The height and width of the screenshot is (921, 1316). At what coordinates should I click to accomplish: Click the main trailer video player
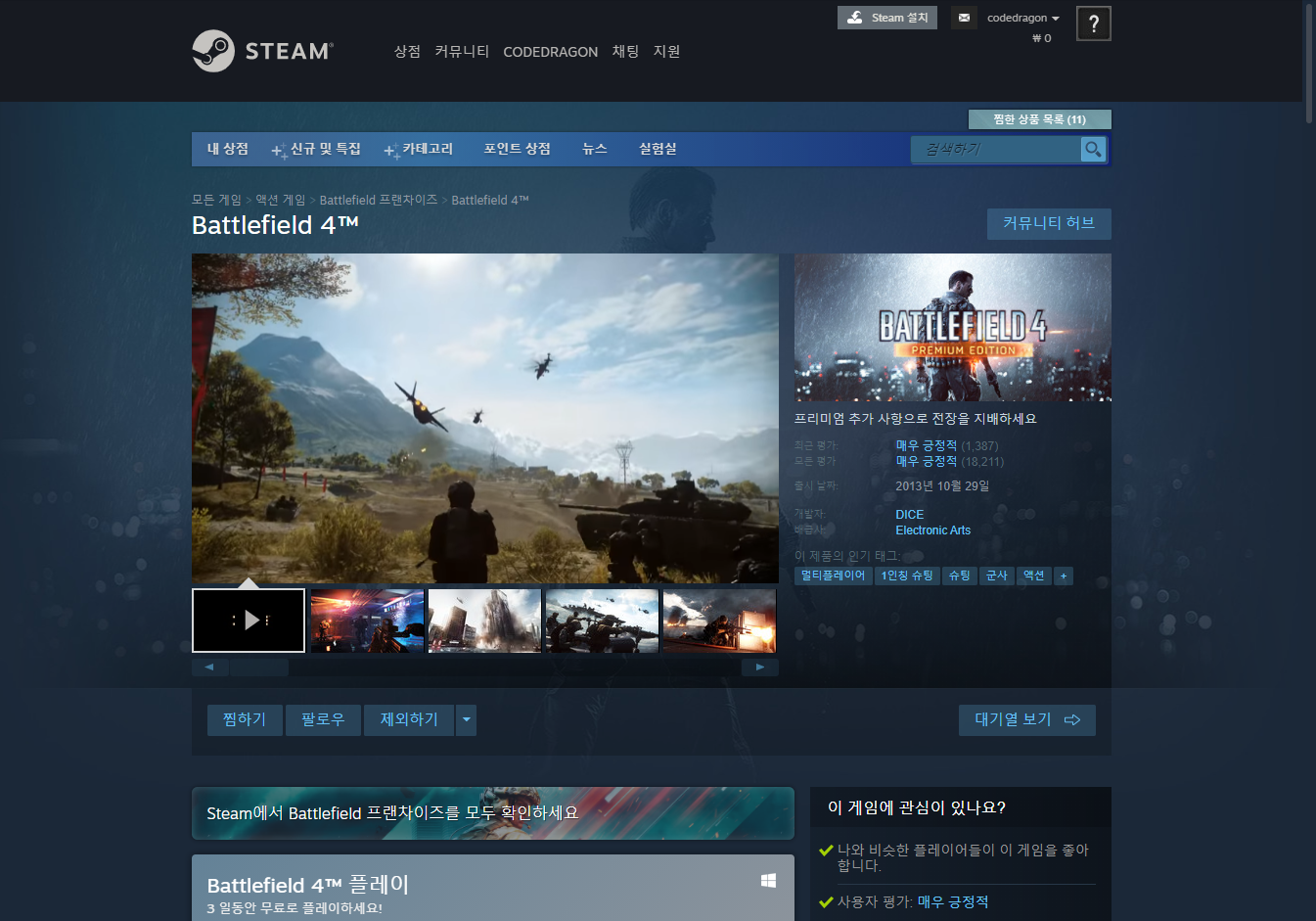click(x=485, y=419)
